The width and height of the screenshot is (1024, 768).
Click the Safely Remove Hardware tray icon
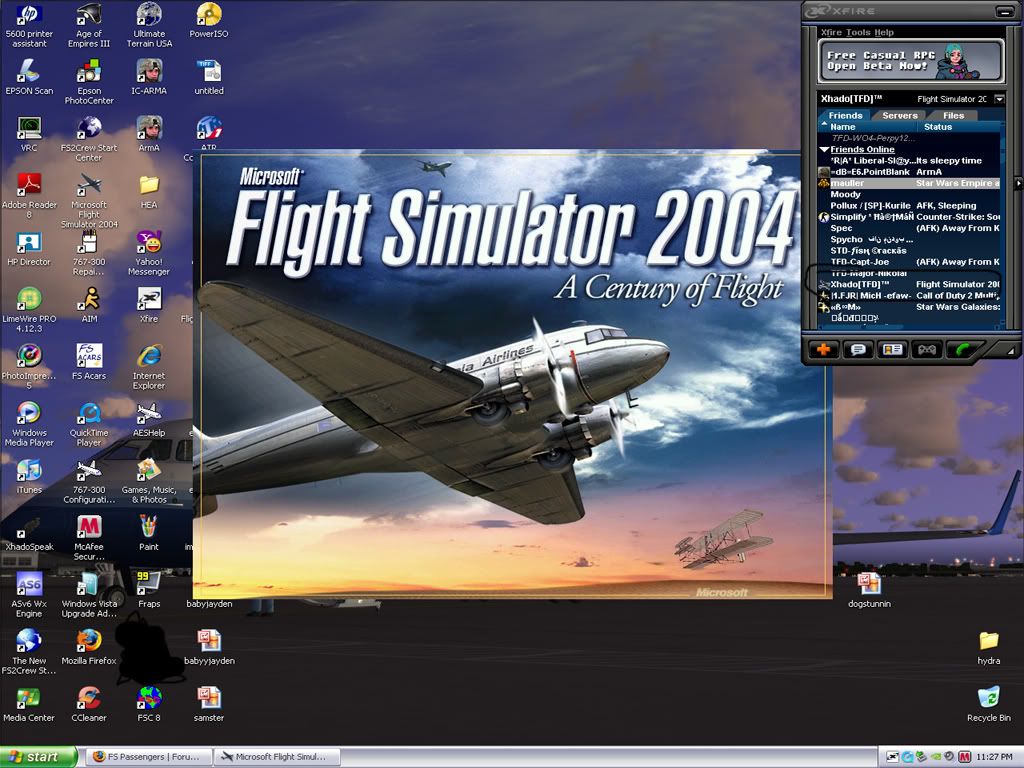921,757
